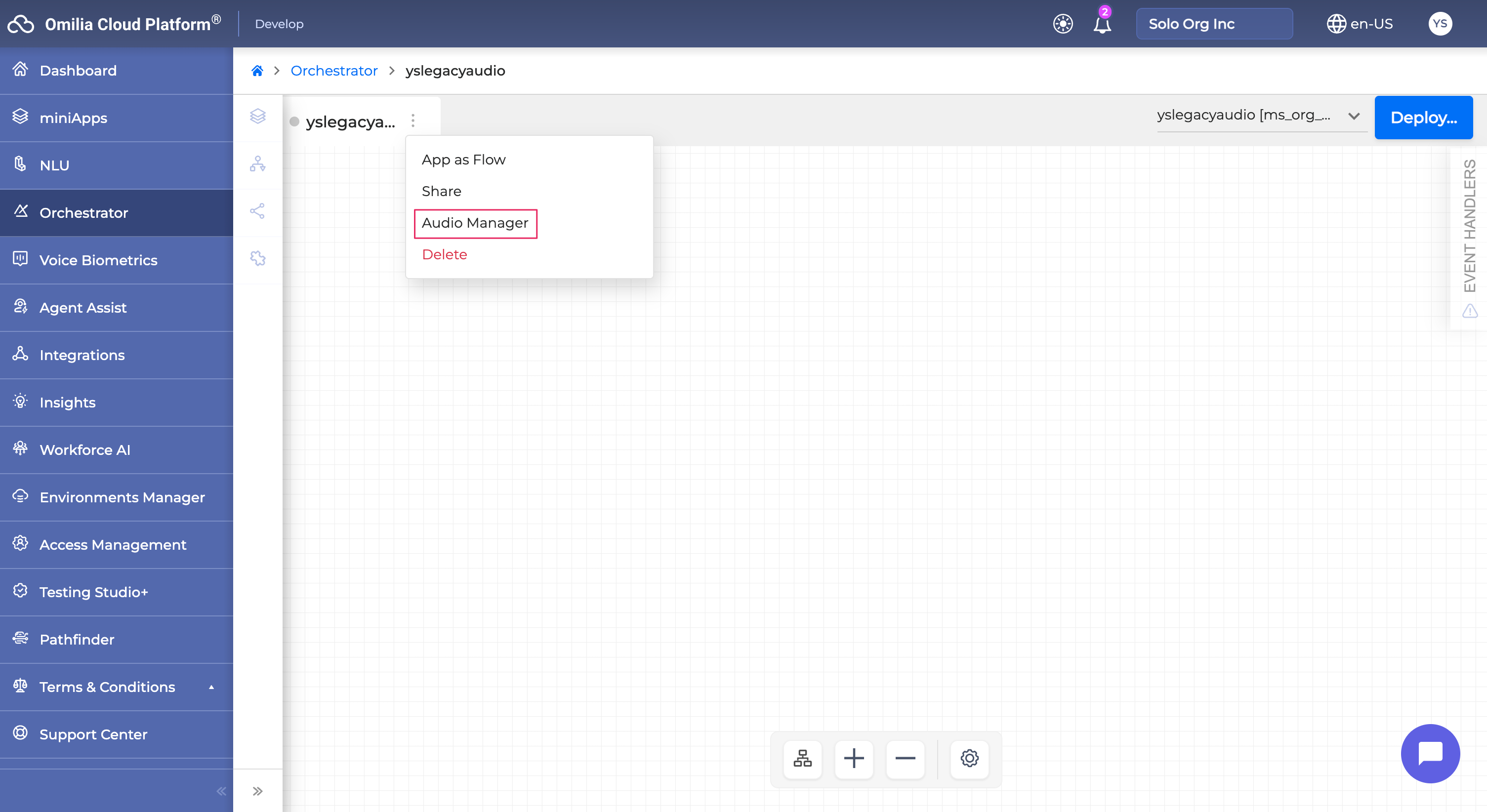
Task: Zoom in with the plus button
Action: (854, 758)
